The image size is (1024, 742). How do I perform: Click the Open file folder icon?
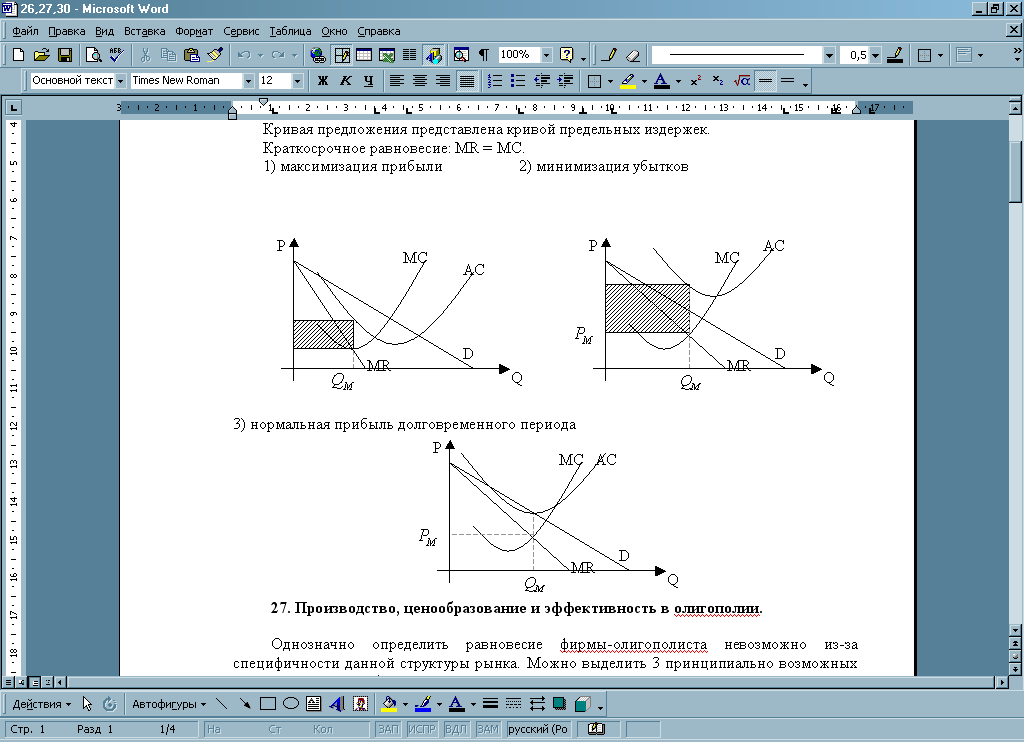[41, 55]
